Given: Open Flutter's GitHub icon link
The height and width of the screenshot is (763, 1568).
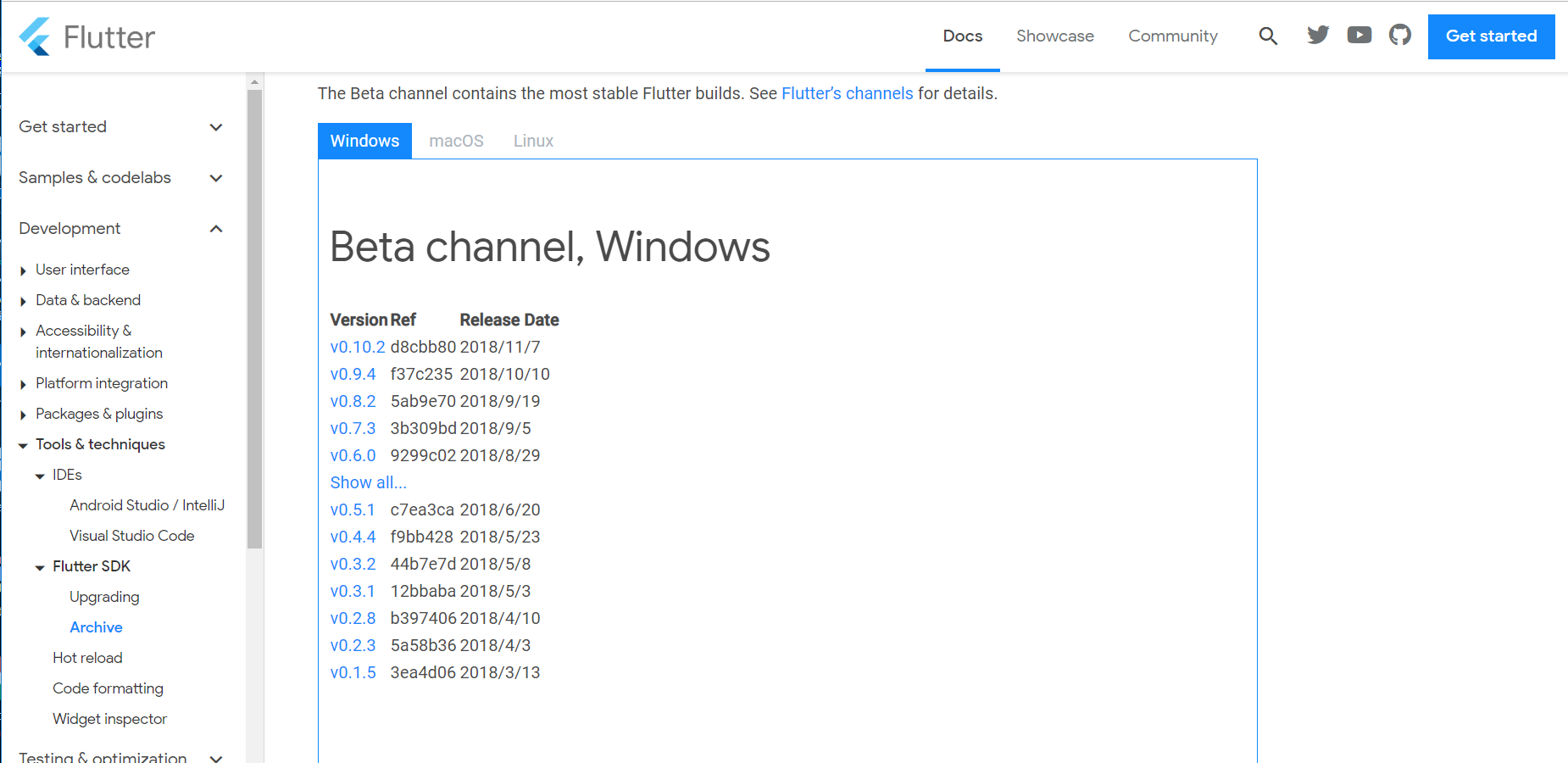Looking at the screenshot, I should click(1400, 35).
